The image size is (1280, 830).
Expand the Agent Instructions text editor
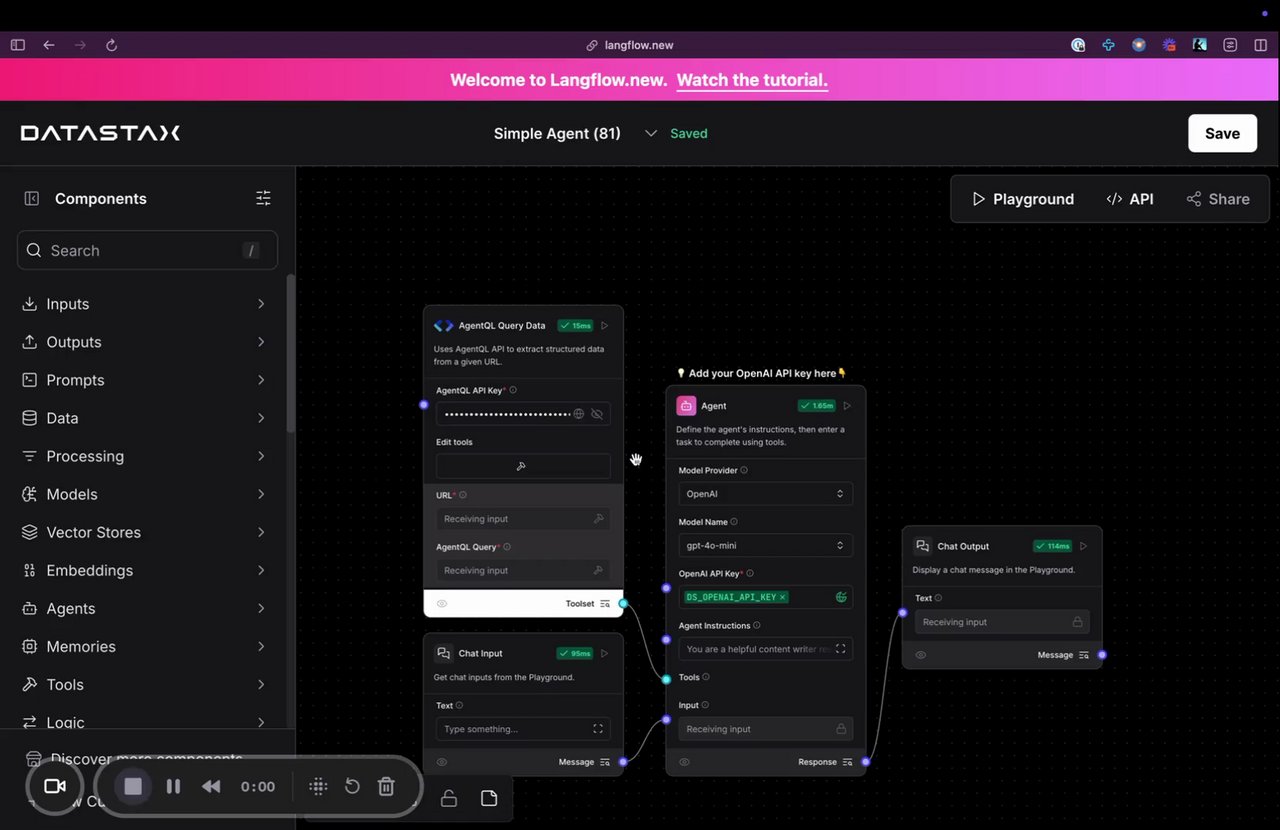pyautogui.click(x=841, y=649)
